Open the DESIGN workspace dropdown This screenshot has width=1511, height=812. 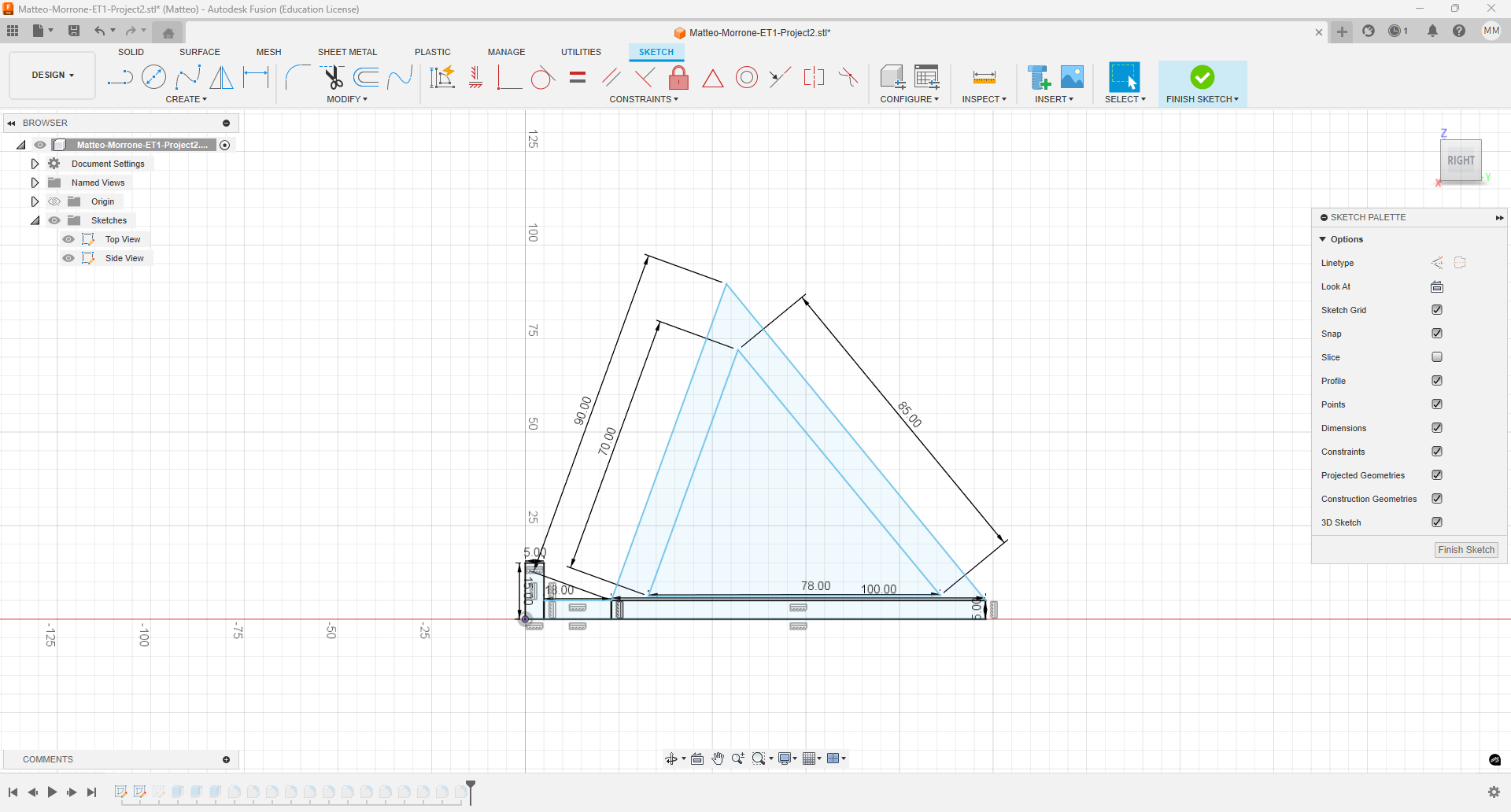click(x=53, y=76)
